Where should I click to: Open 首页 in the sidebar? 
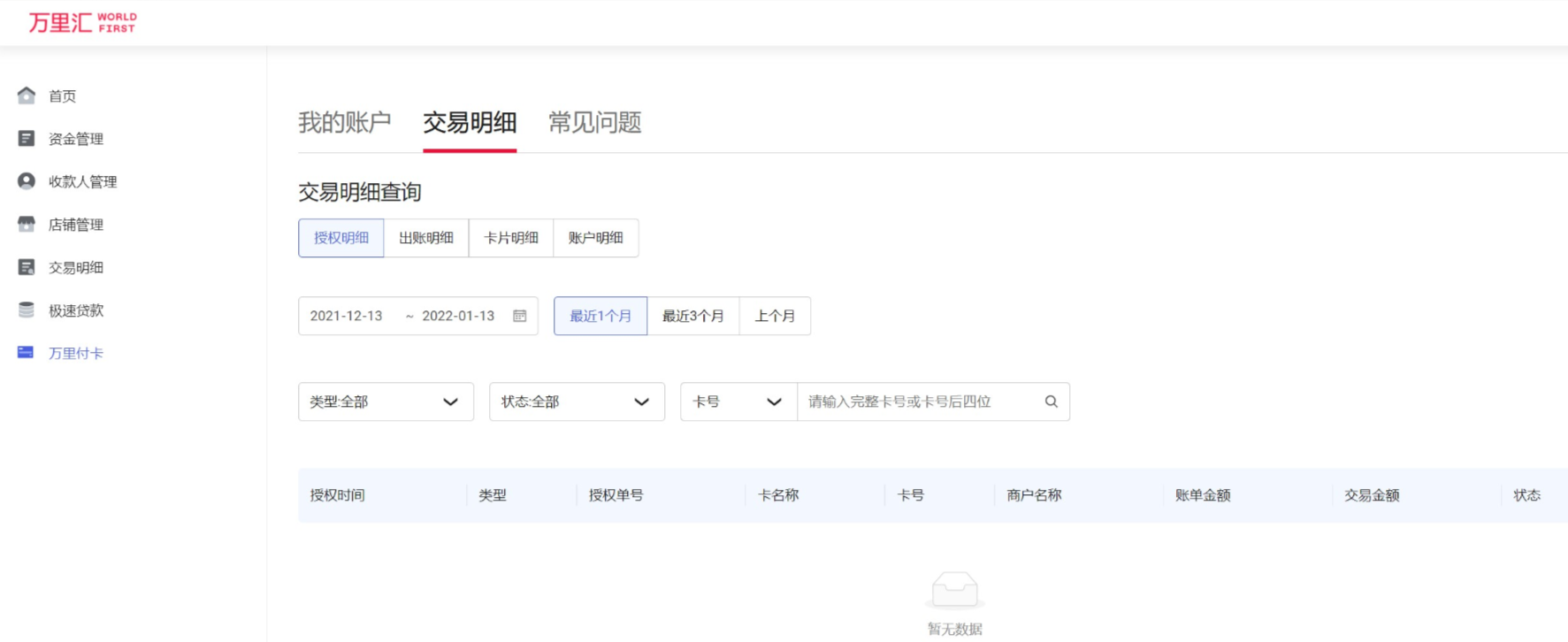62,96
